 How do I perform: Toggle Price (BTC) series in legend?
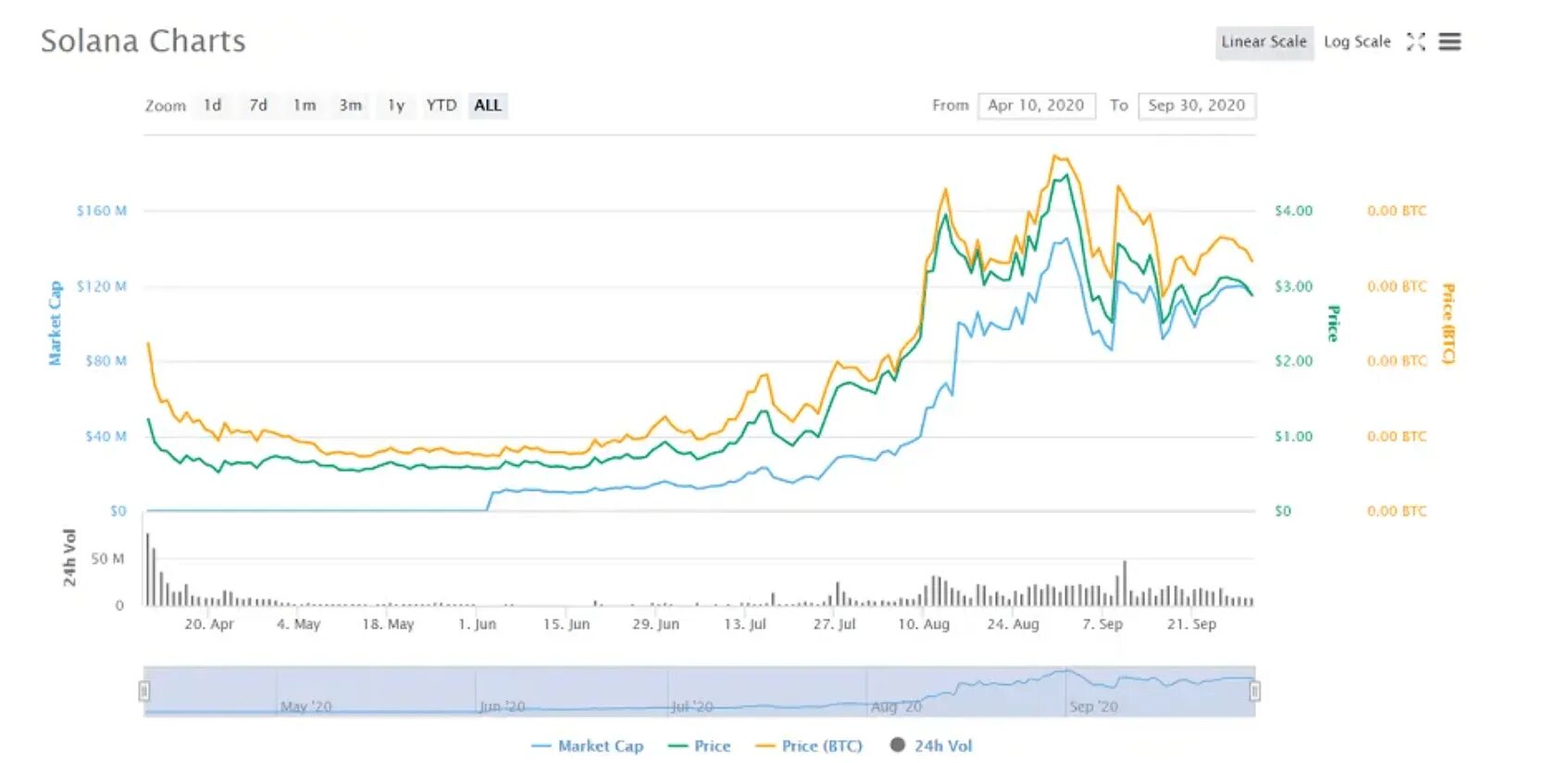point(809,745)
